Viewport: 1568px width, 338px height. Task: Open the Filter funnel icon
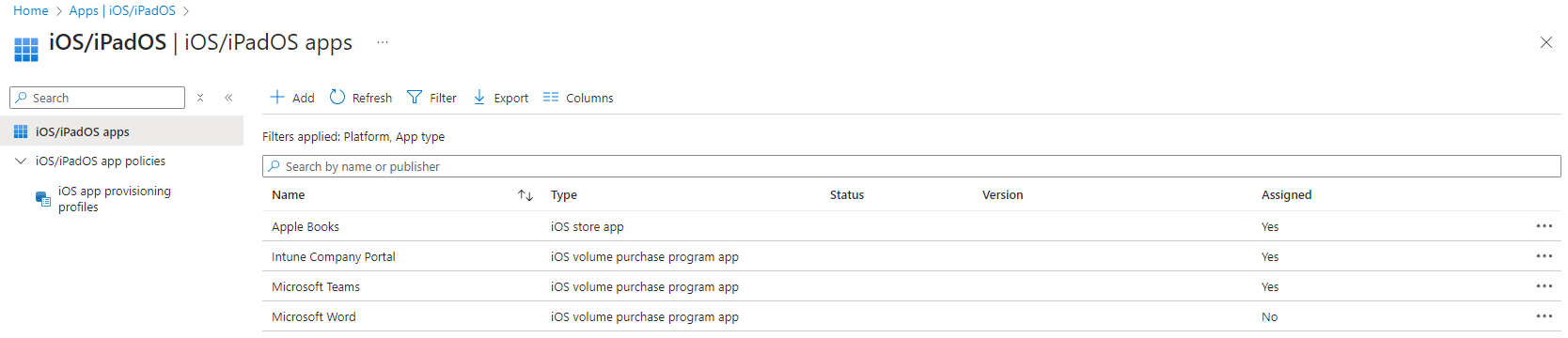415,98
